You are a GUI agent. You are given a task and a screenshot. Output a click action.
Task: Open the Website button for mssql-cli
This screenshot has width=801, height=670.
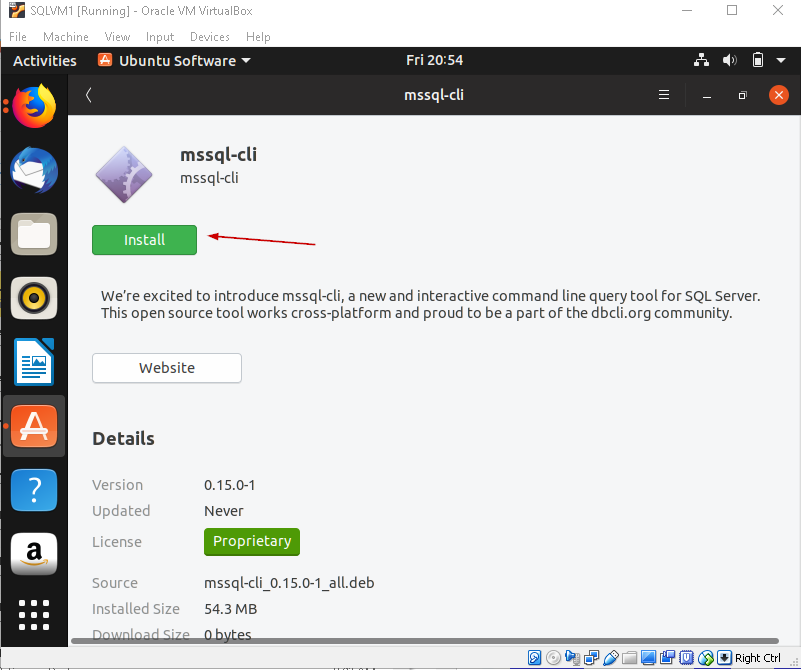[167, 368]
